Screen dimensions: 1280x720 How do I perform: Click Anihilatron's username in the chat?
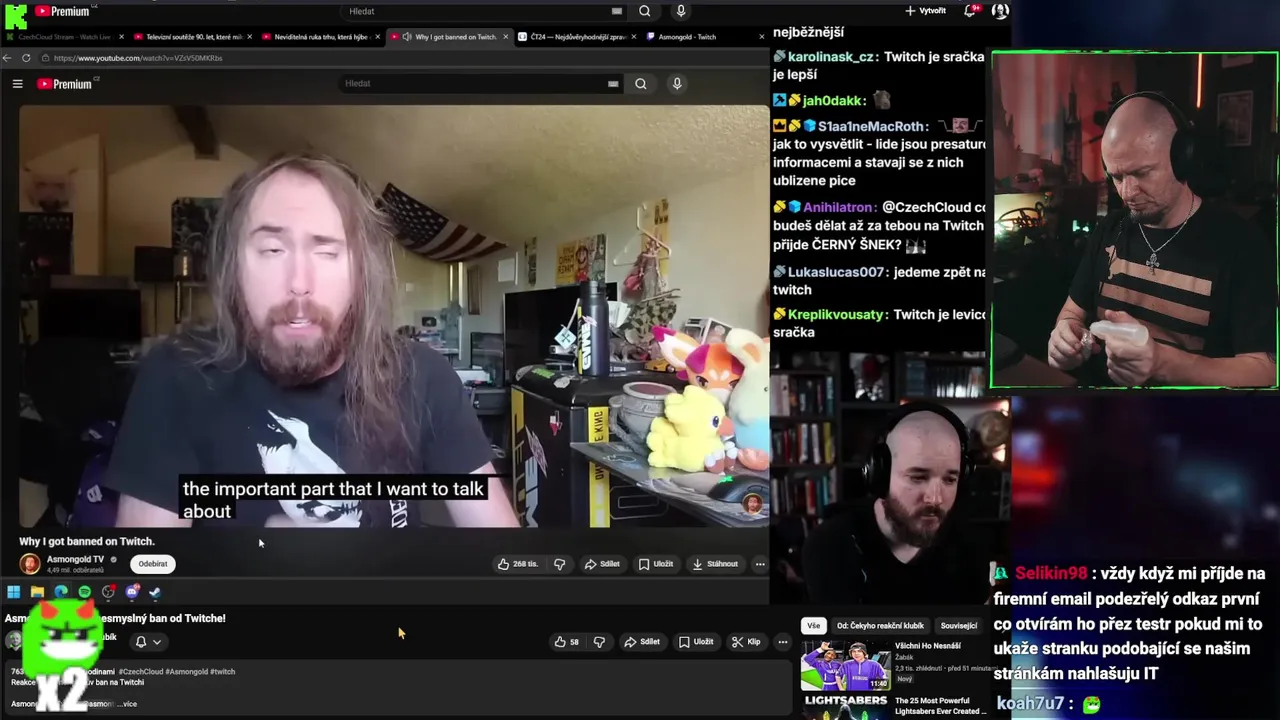point(838,207)
